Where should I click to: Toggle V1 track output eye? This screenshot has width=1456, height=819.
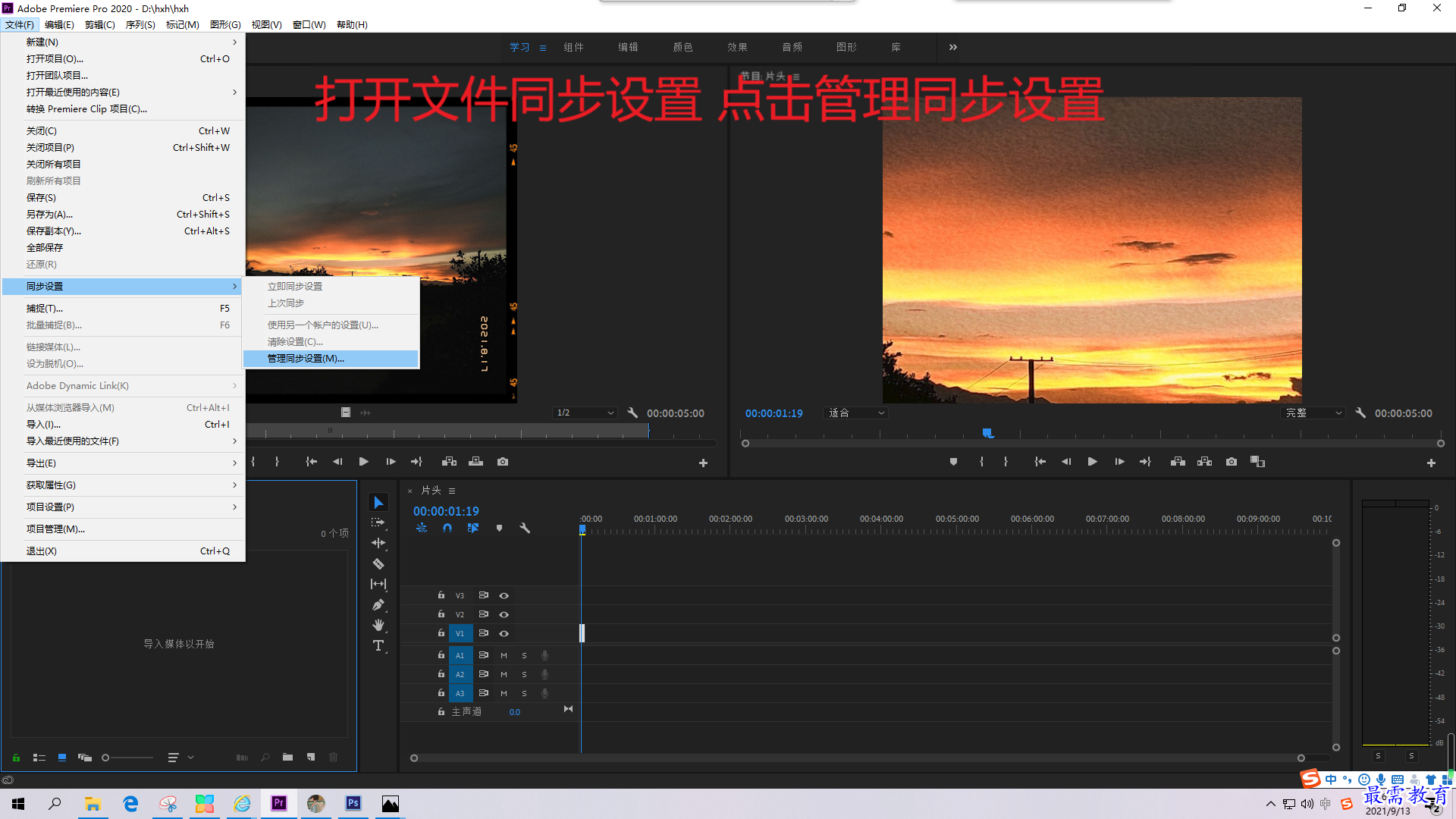pyautogui.click(x=504, y=634)
